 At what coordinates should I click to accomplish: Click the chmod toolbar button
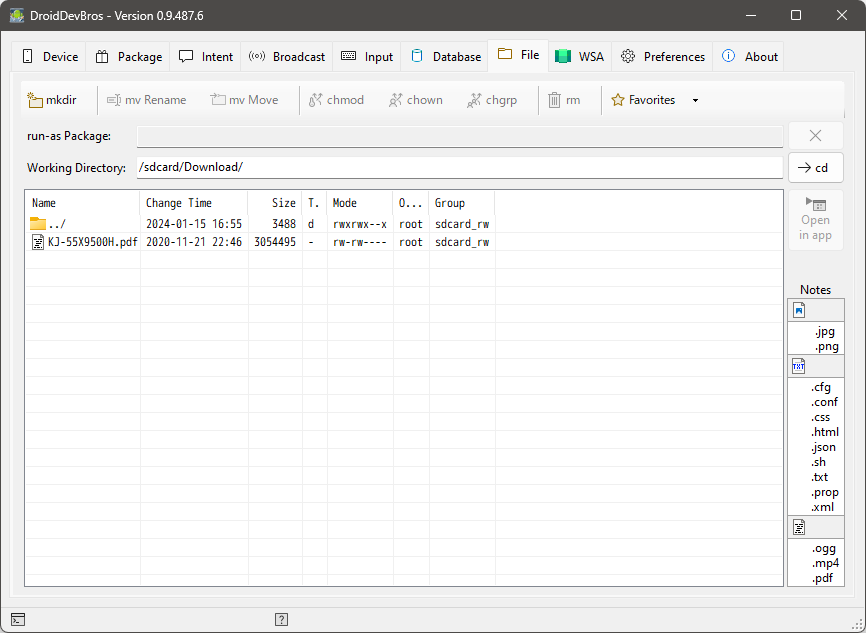(336, 100)
